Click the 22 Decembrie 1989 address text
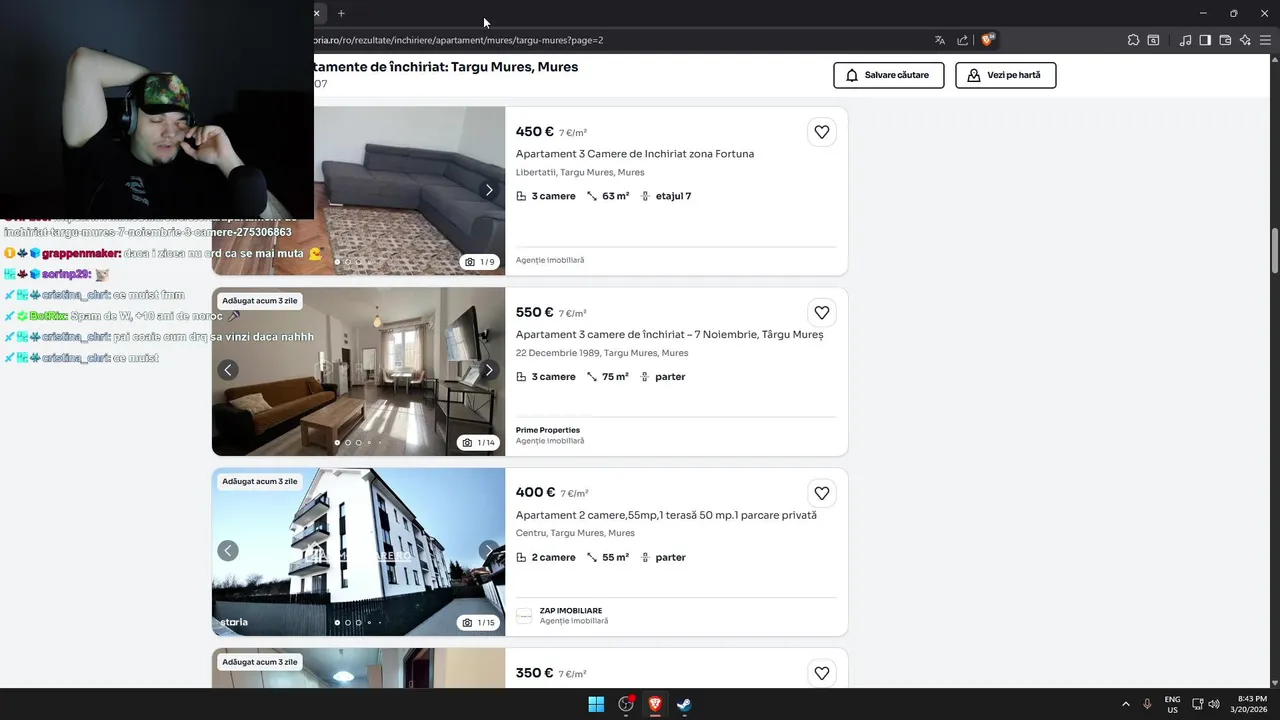 pos(602,353)
